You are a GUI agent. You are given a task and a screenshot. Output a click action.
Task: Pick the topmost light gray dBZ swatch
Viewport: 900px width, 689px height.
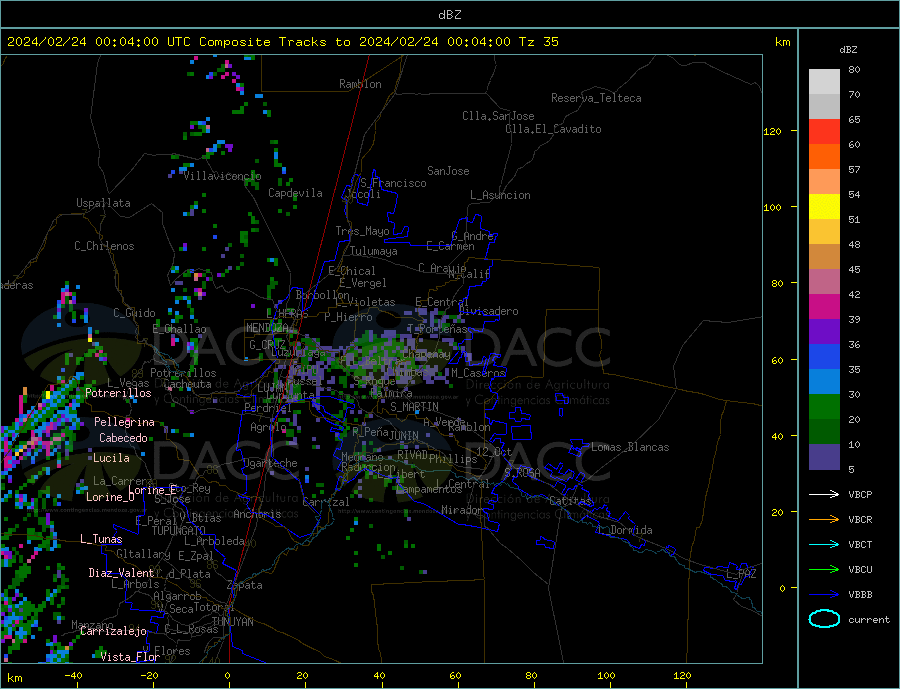click(824, 82)
